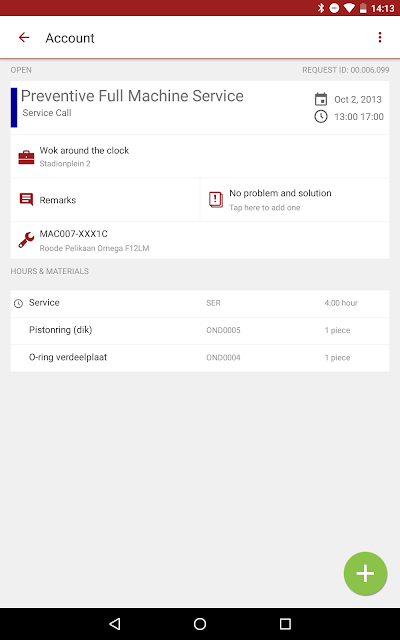Tap 'Tap here to add one' text

point(264,208)
